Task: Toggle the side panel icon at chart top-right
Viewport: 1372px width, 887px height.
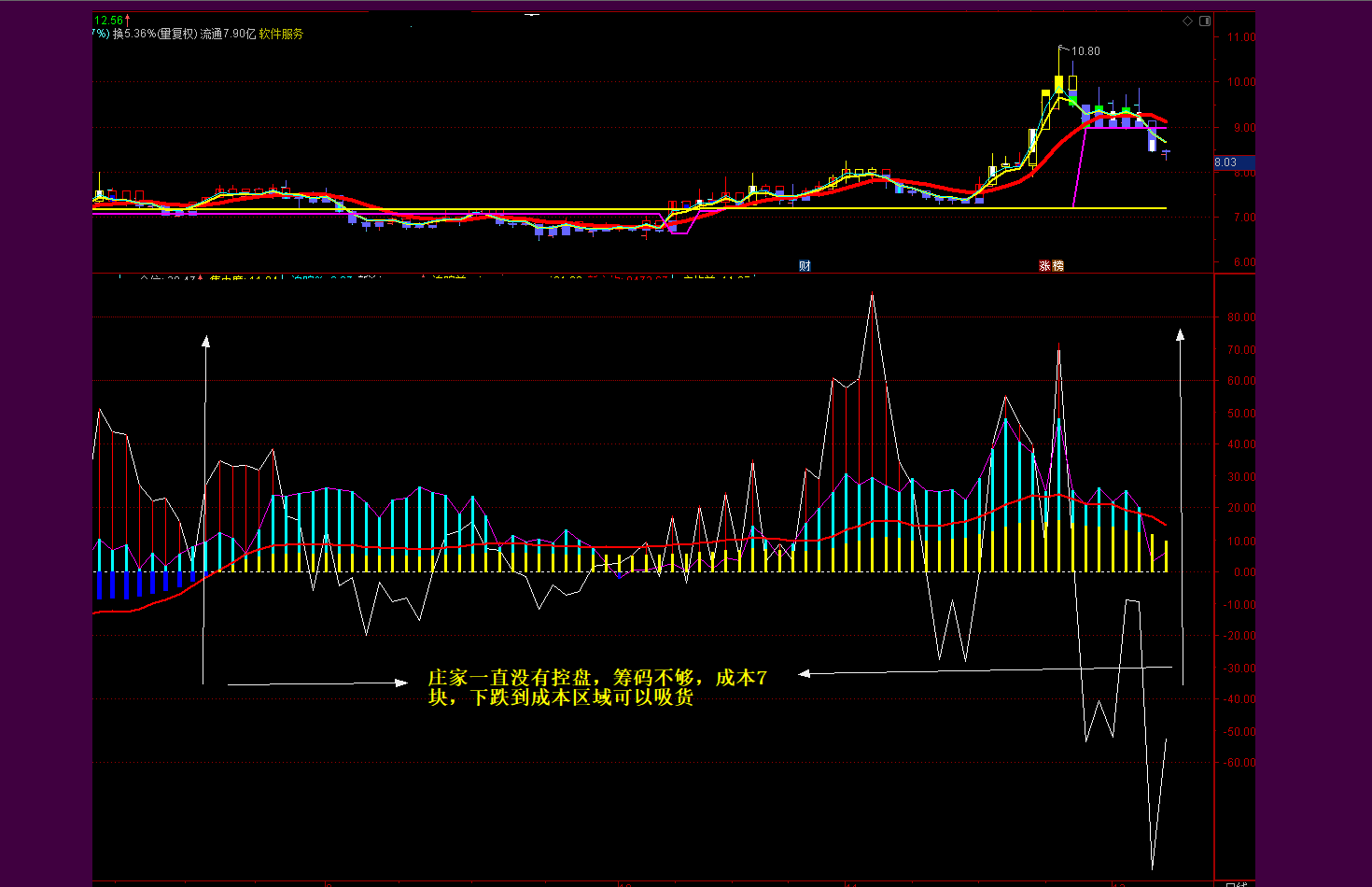Action: (x=1205, y=21)
